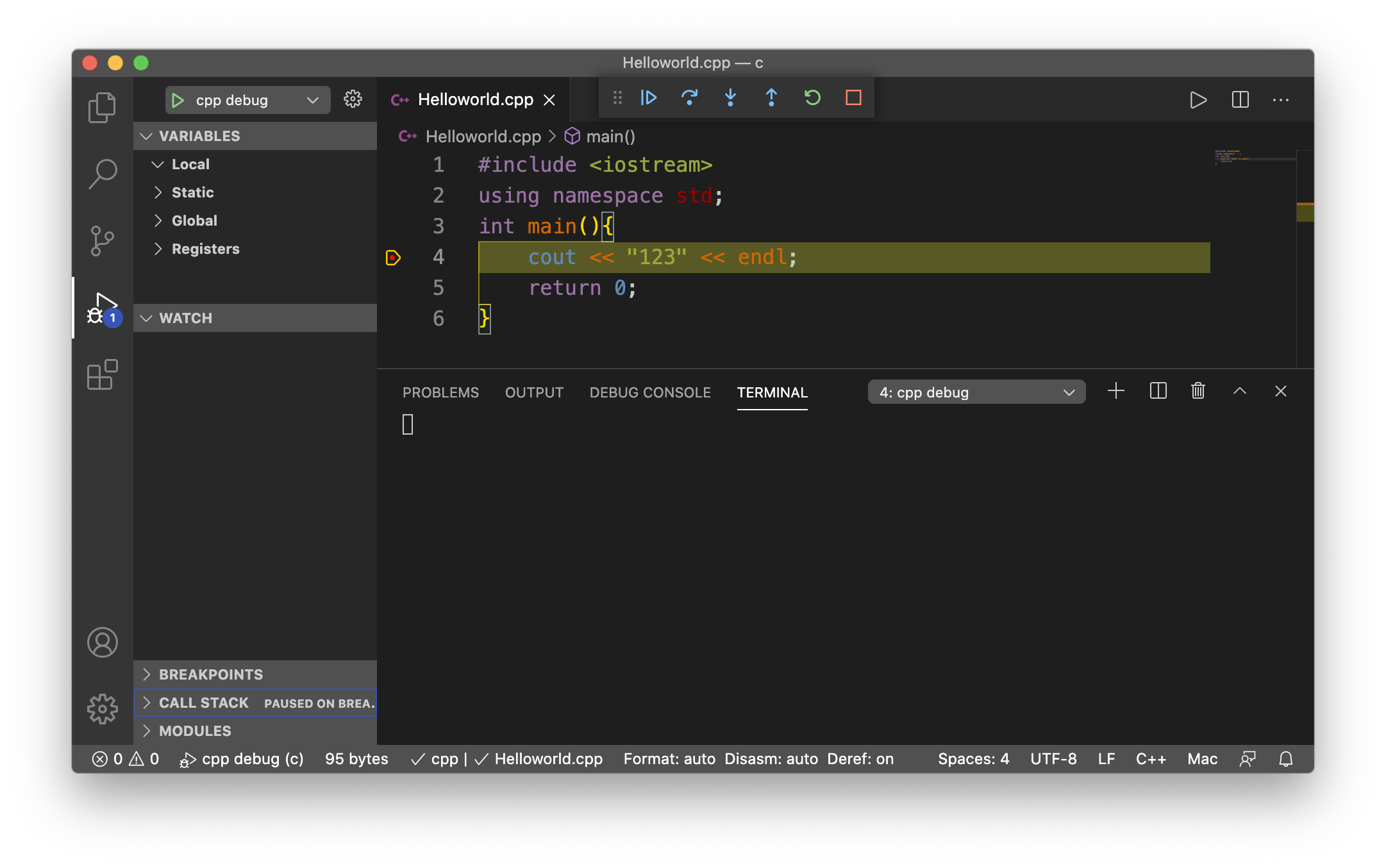Switch to the OUTPUT tab

[x=534, y=392]
